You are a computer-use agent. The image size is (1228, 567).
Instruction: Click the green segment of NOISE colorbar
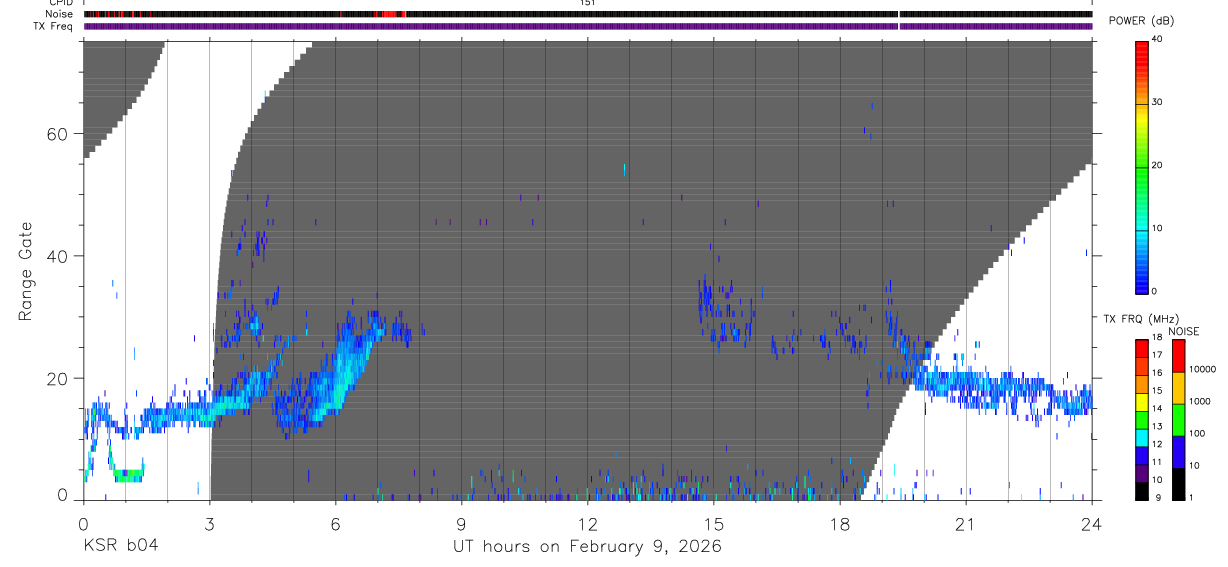tap(1178, 420)
